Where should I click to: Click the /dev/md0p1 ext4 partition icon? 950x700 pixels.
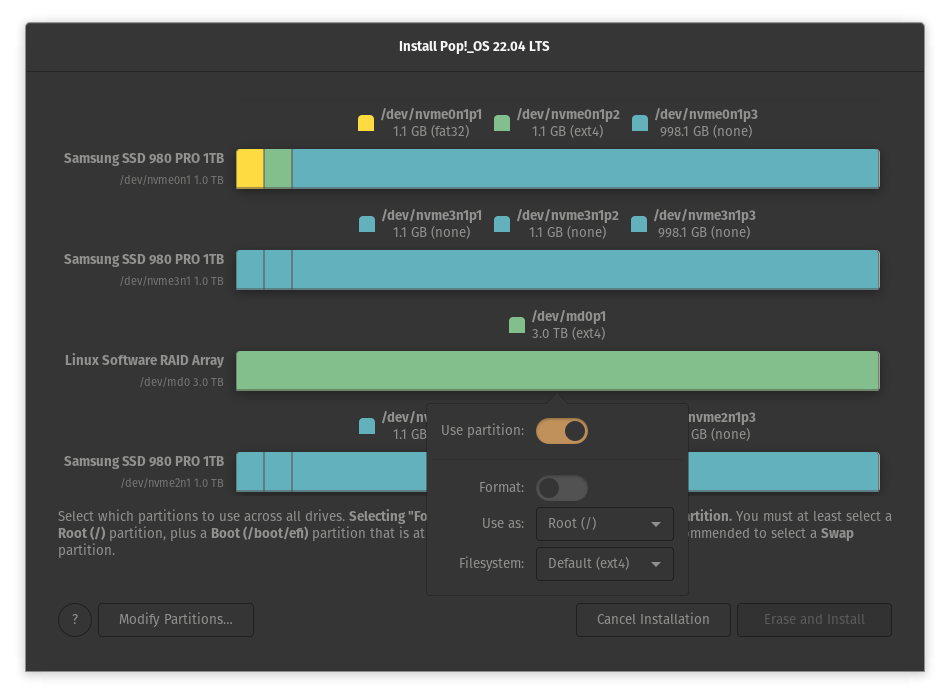point(516,324)
